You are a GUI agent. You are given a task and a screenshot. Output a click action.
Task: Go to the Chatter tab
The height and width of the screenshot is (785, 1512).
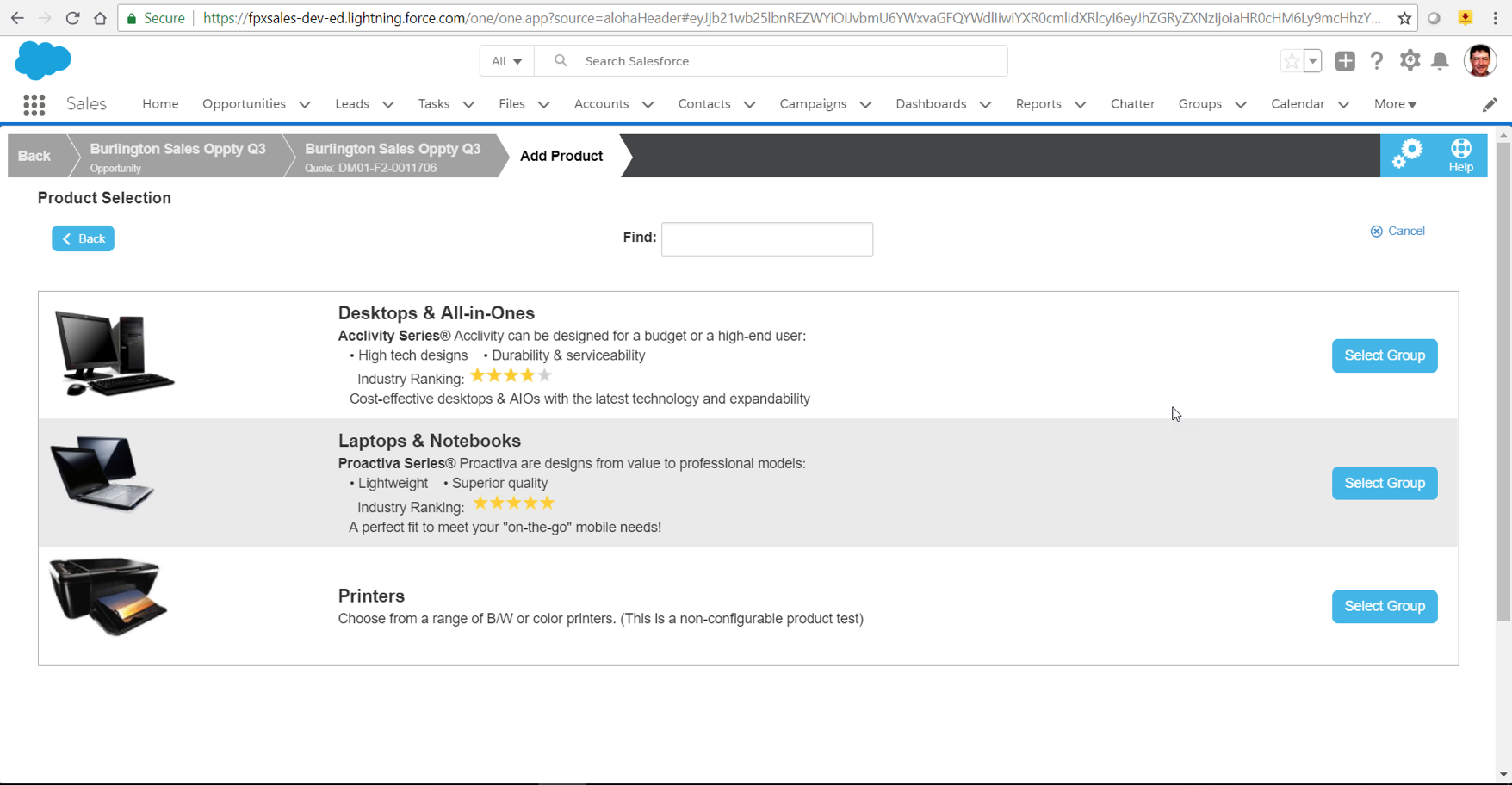coord(1132,104)
